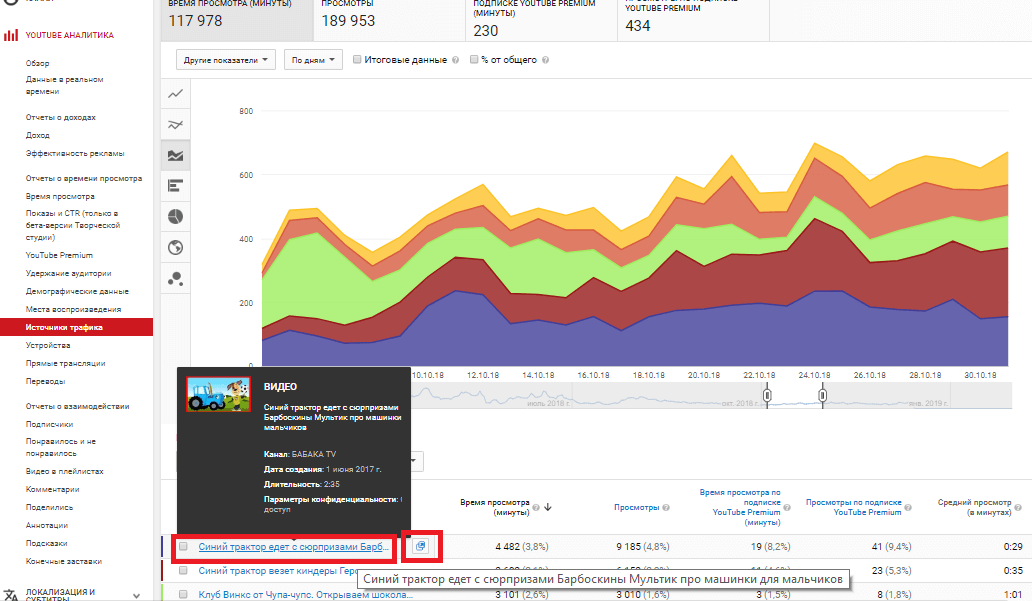Enable the Итоговые данные checkbox
The height and width of the screenshot is (601, 1032).
(356, 59)
